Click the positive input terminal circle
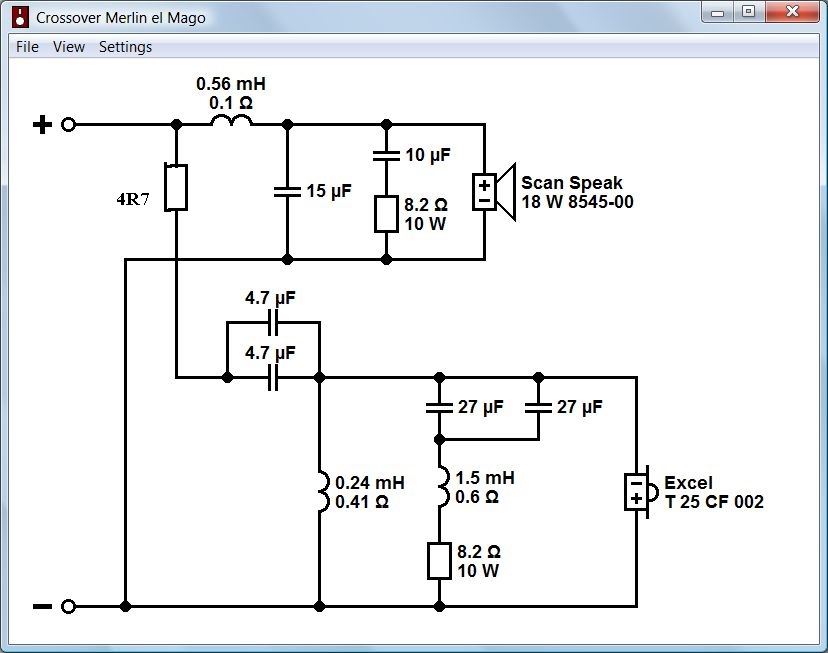The image size is (828, 653). [x=69, y=125]
